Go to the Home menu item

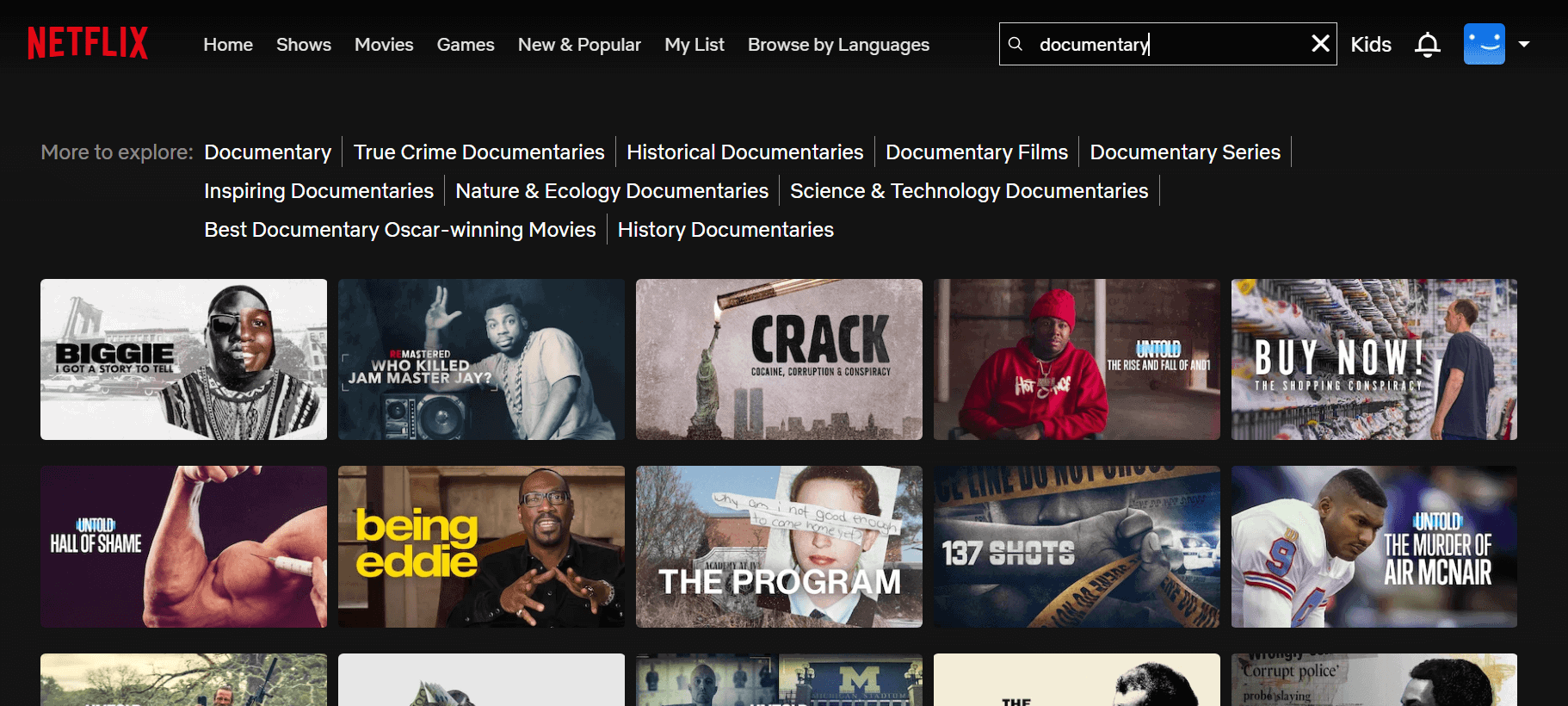click(x=228, y=45)
